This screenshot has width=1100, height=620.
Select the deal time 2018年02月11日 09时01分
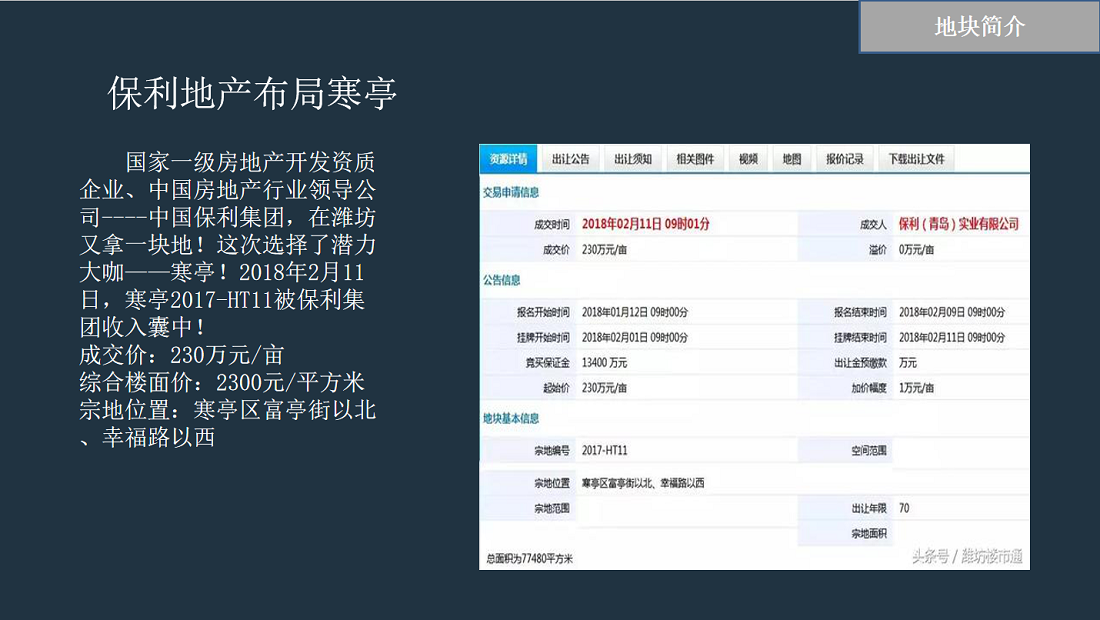pos(645,224)
